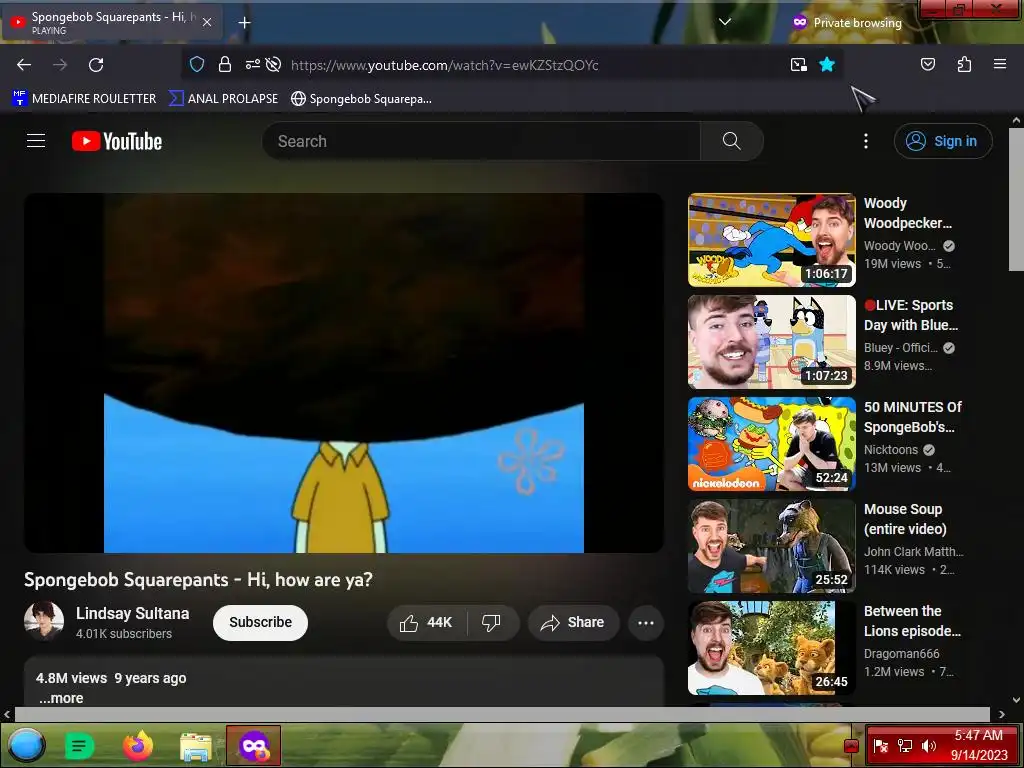Click the video player to pause
Screen dimensions: 1024x768
point(344,373)
